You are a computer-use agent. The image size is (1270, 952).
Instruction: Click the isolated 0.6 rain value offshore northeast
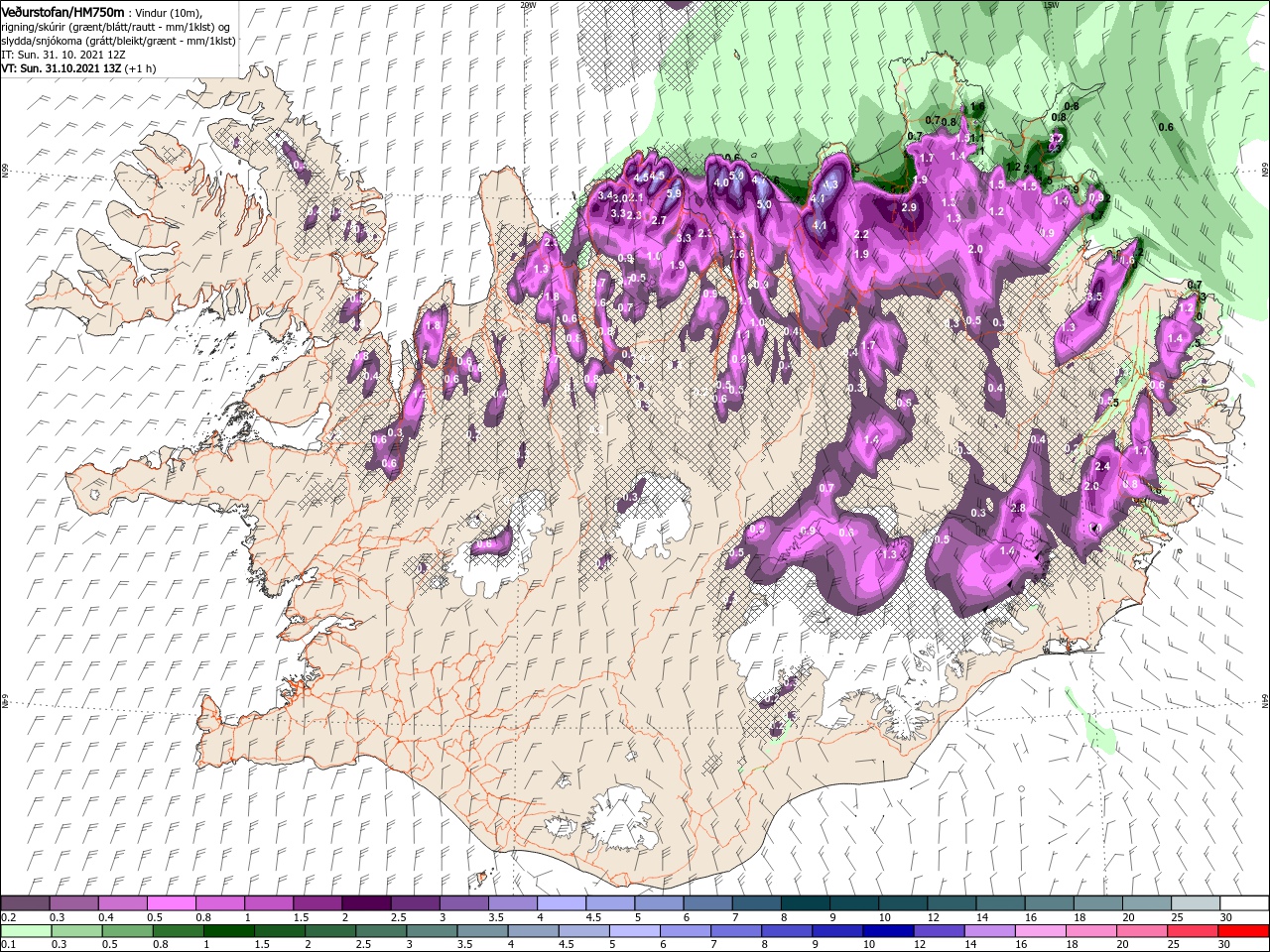pyautogui.click(x=1166, y=127)
